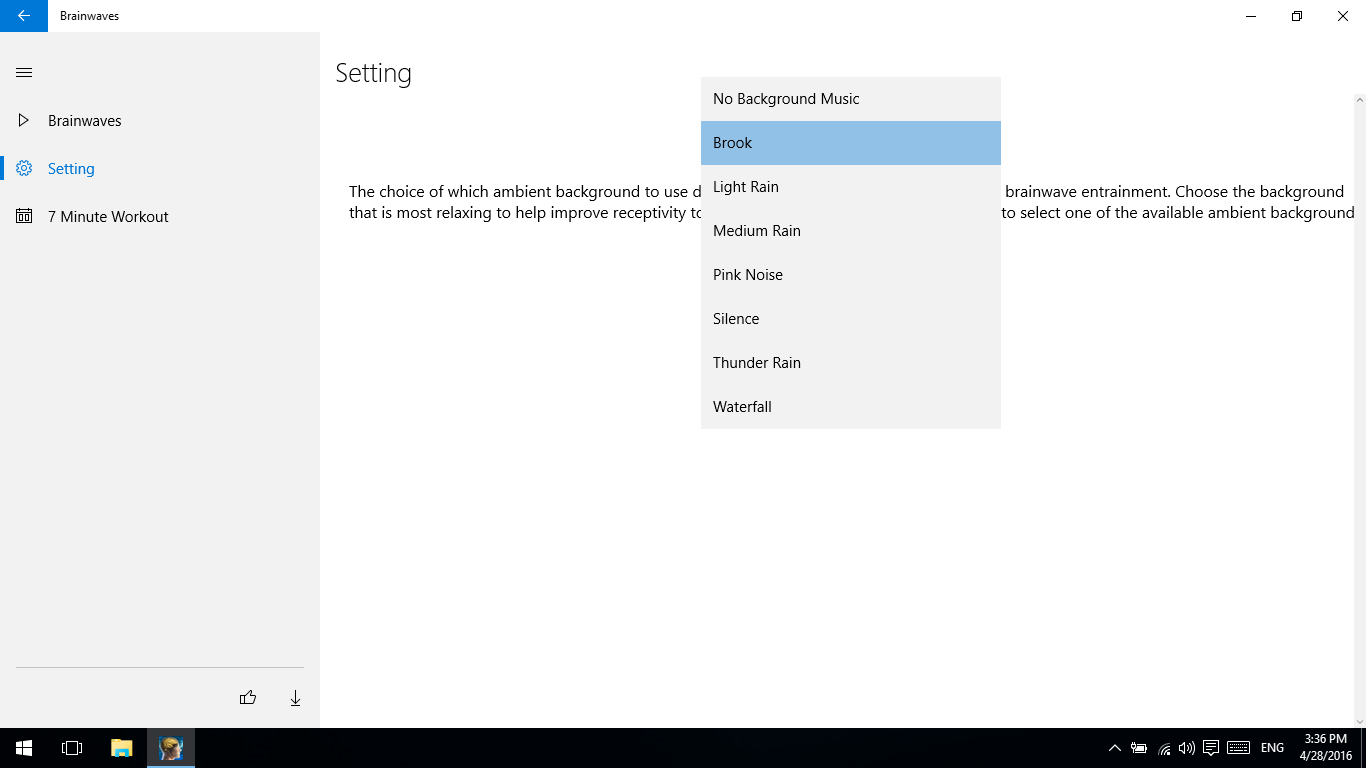1366x768 pixels.
Task: Click the scrollbar down arrow
Action: click(x=1360, y=721)
